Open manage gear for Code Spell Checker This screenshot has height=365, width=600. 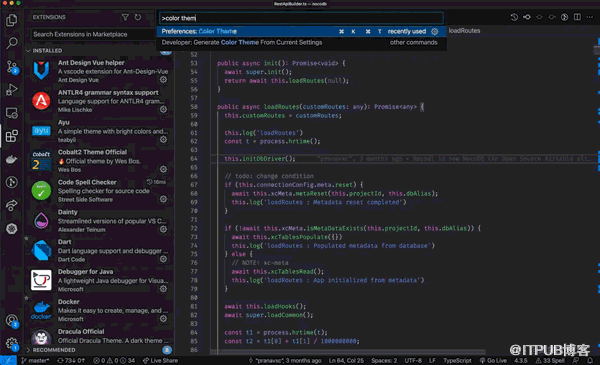[x=163, y=199]
